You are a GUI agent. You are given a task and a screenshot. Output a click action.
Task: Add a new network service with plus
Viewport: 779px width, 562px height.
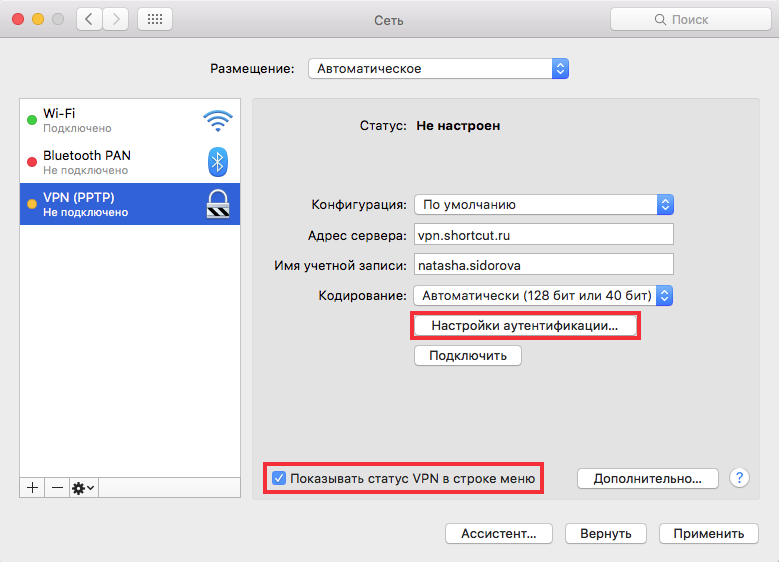pos(32,487)
